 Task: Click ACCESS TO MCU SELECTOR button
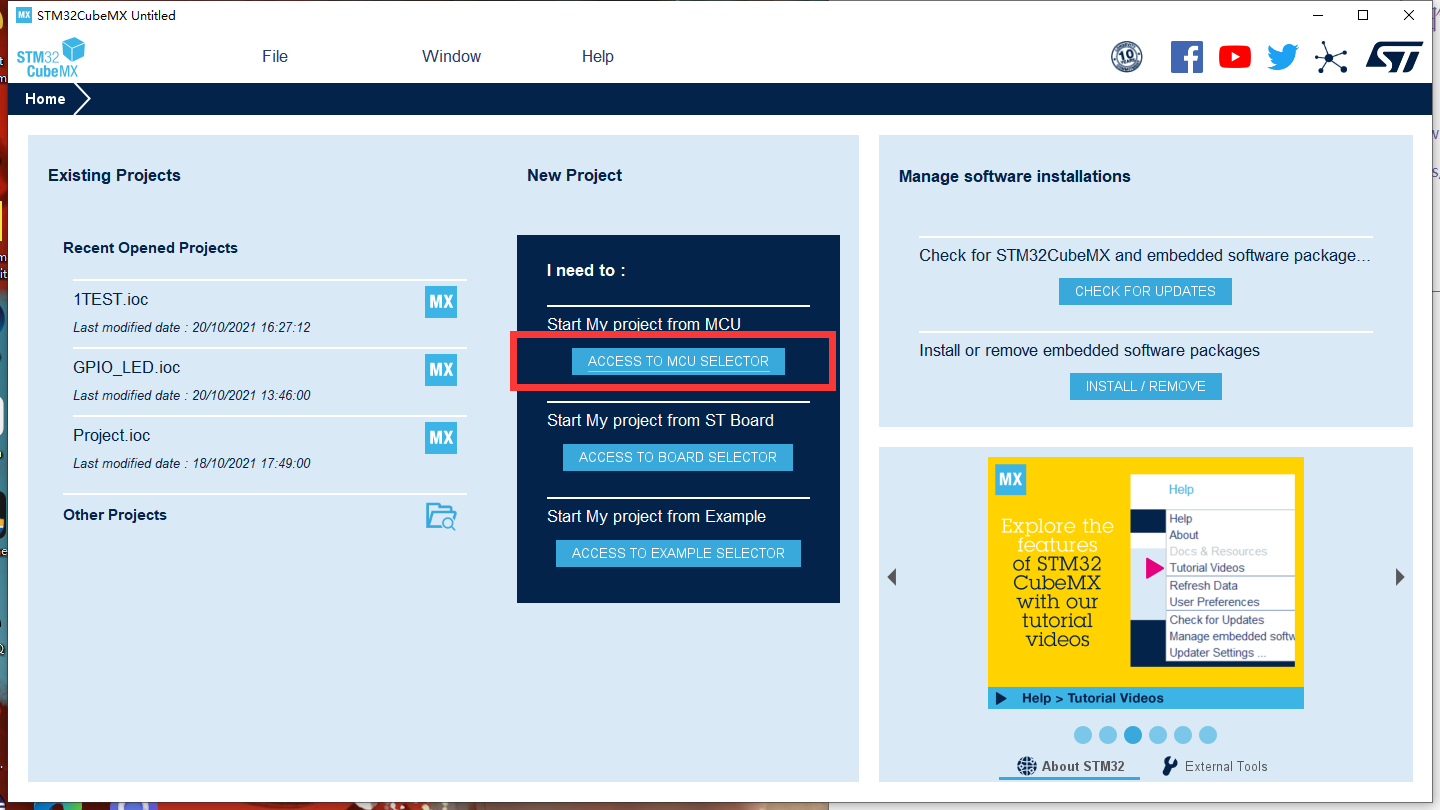click(678, 361)
